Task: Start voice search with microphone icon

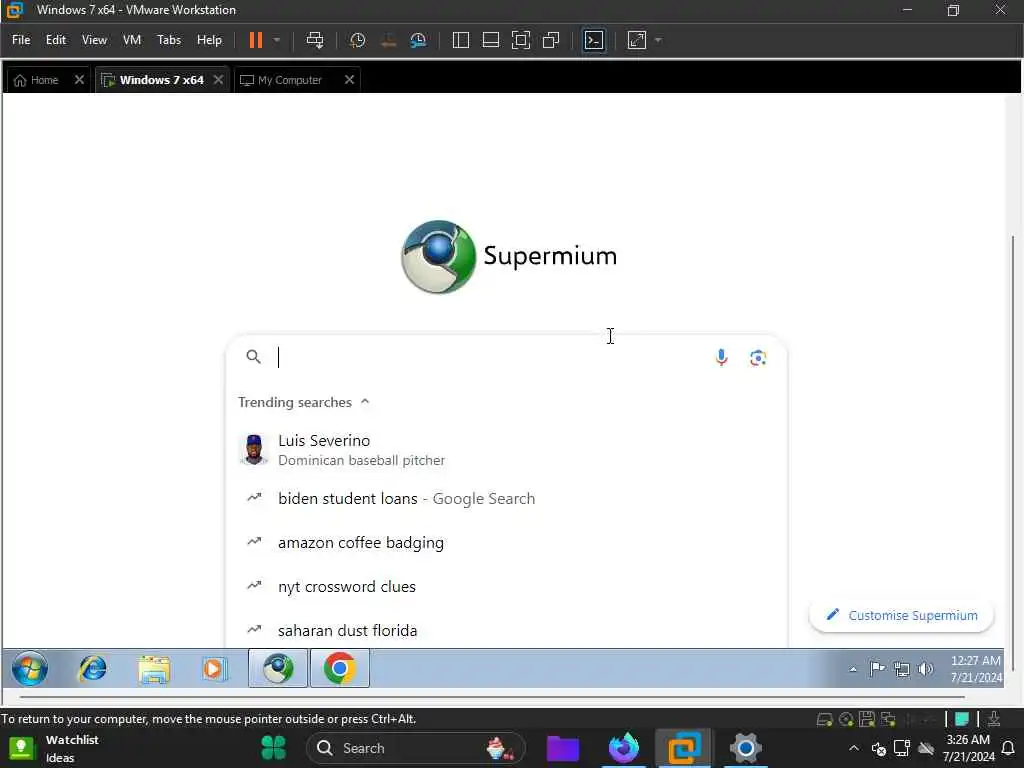Action: coord(721,357)
